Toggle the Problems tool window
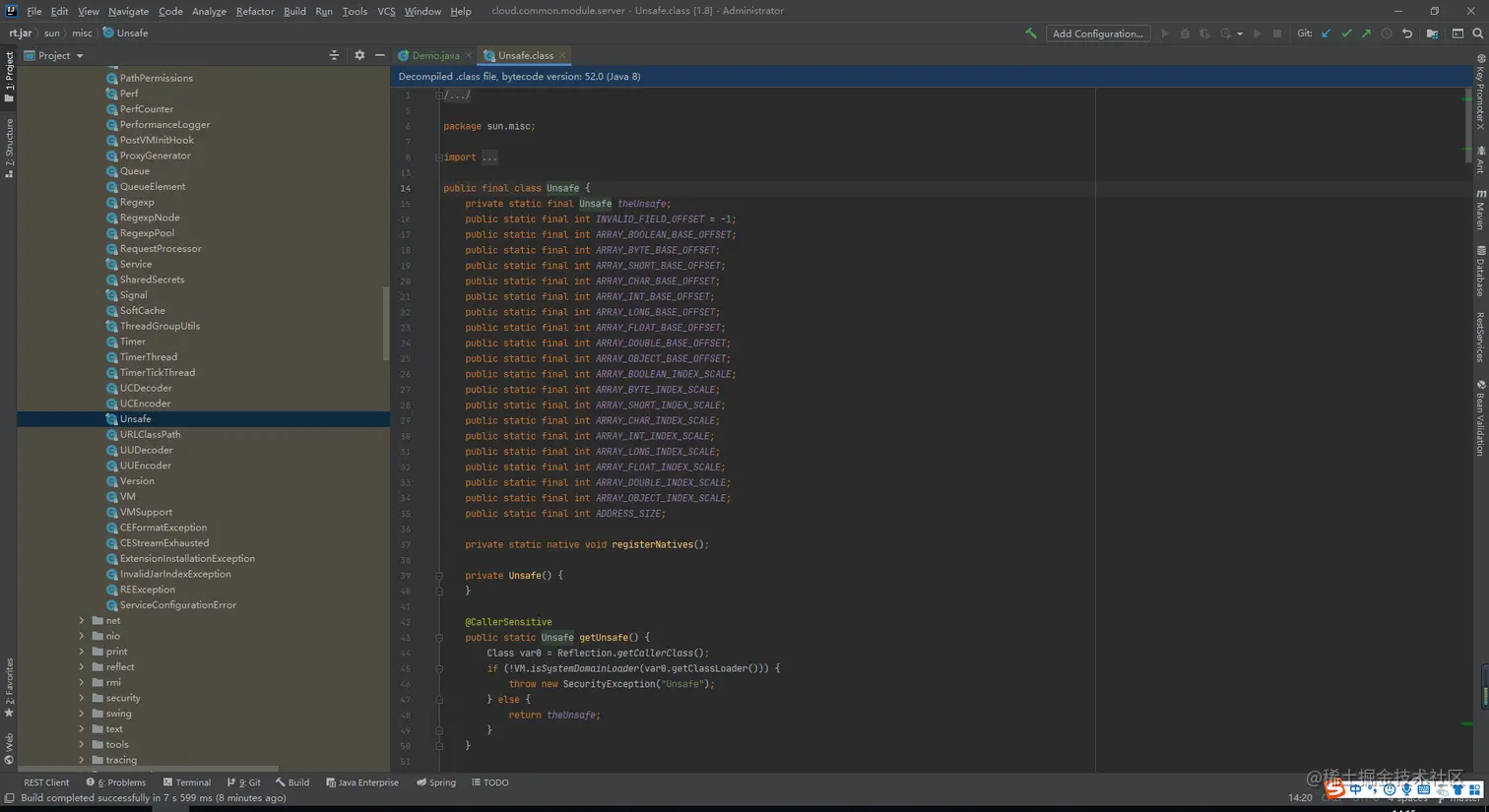Image resolution: width=1489 pixels, height=812 pixels. 116,782
